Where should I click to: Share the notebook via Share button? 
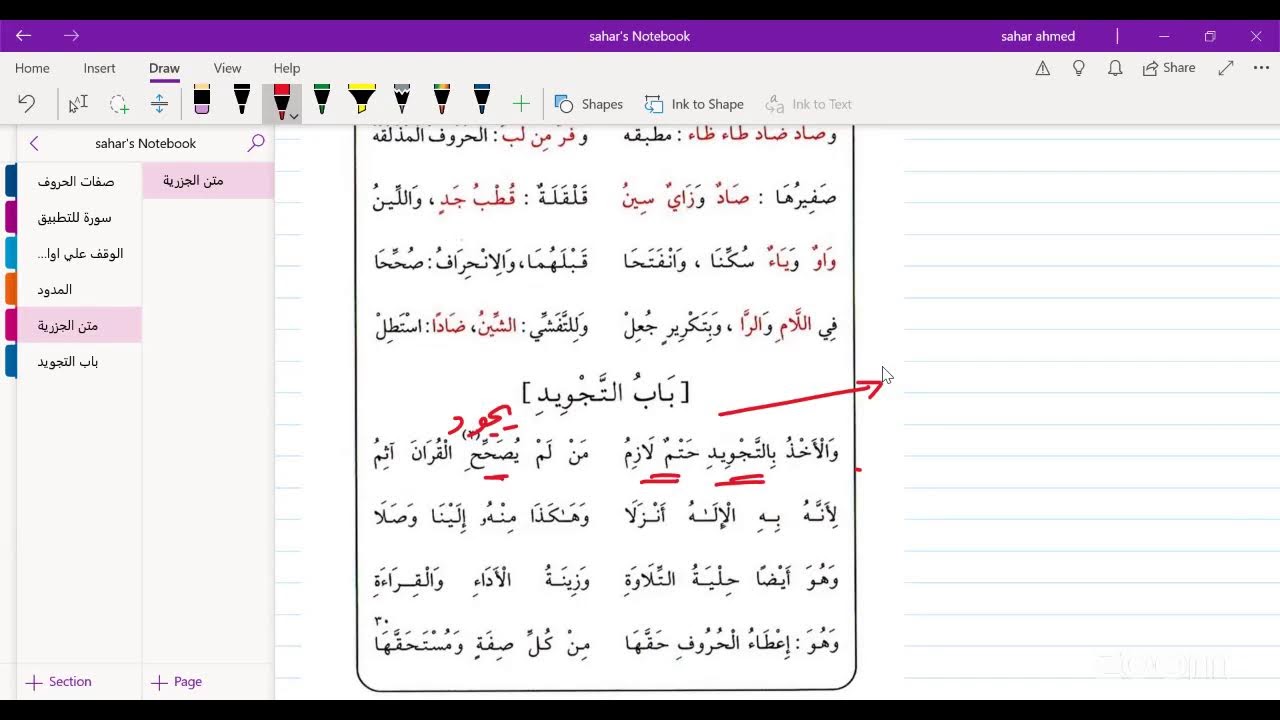1169,68
